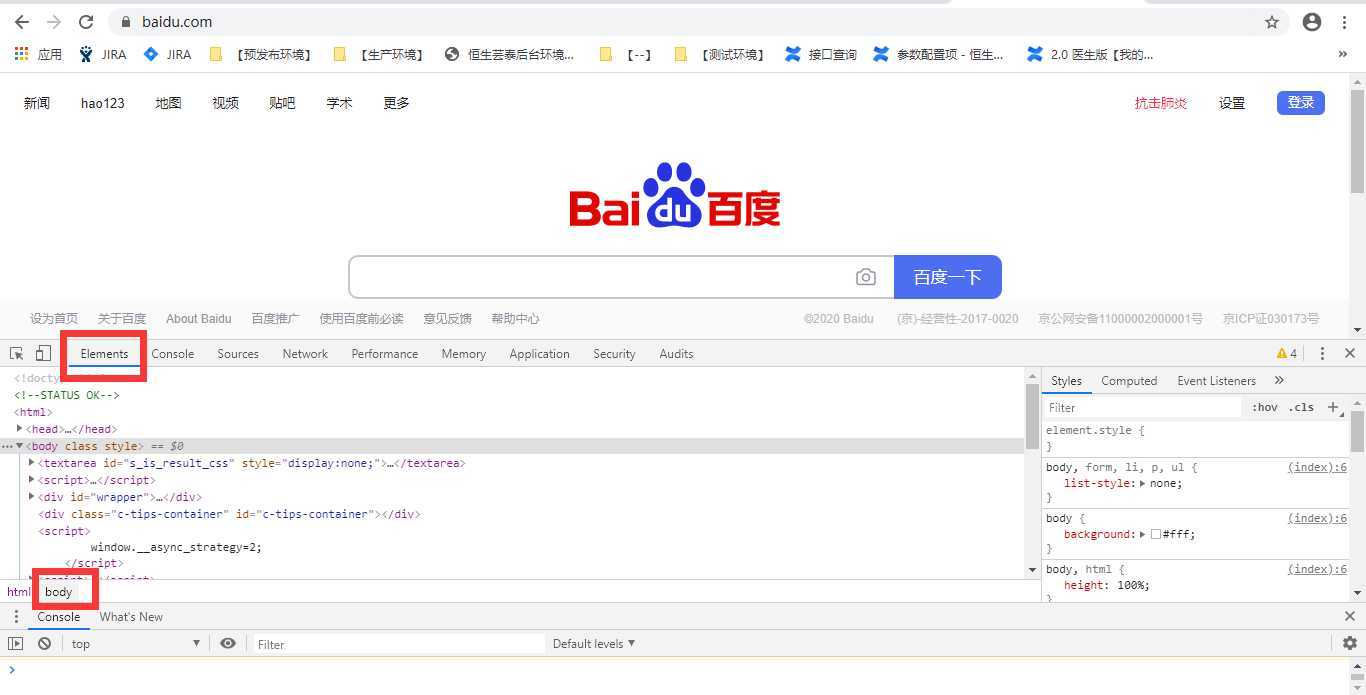This screenshot has height=695, width=1366.
Task: Expand background property triangle
Action: pyautogui.click(x=1142, y=534)
